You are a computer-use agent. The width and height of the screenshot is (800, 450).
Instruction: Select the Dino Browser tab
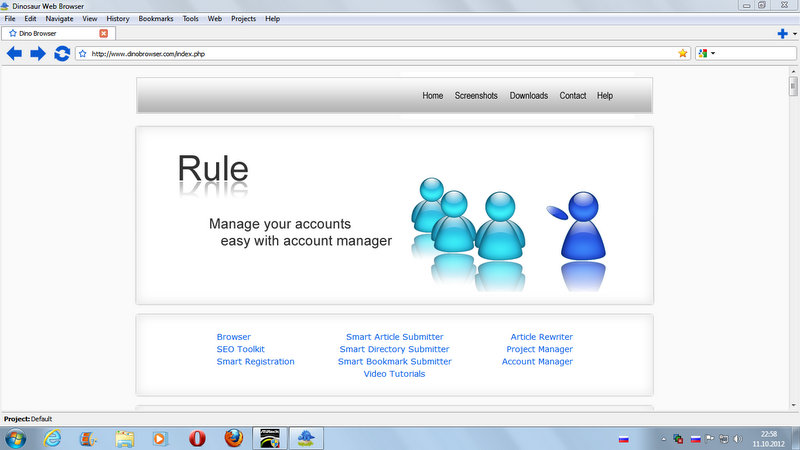(x=58, y=33)
